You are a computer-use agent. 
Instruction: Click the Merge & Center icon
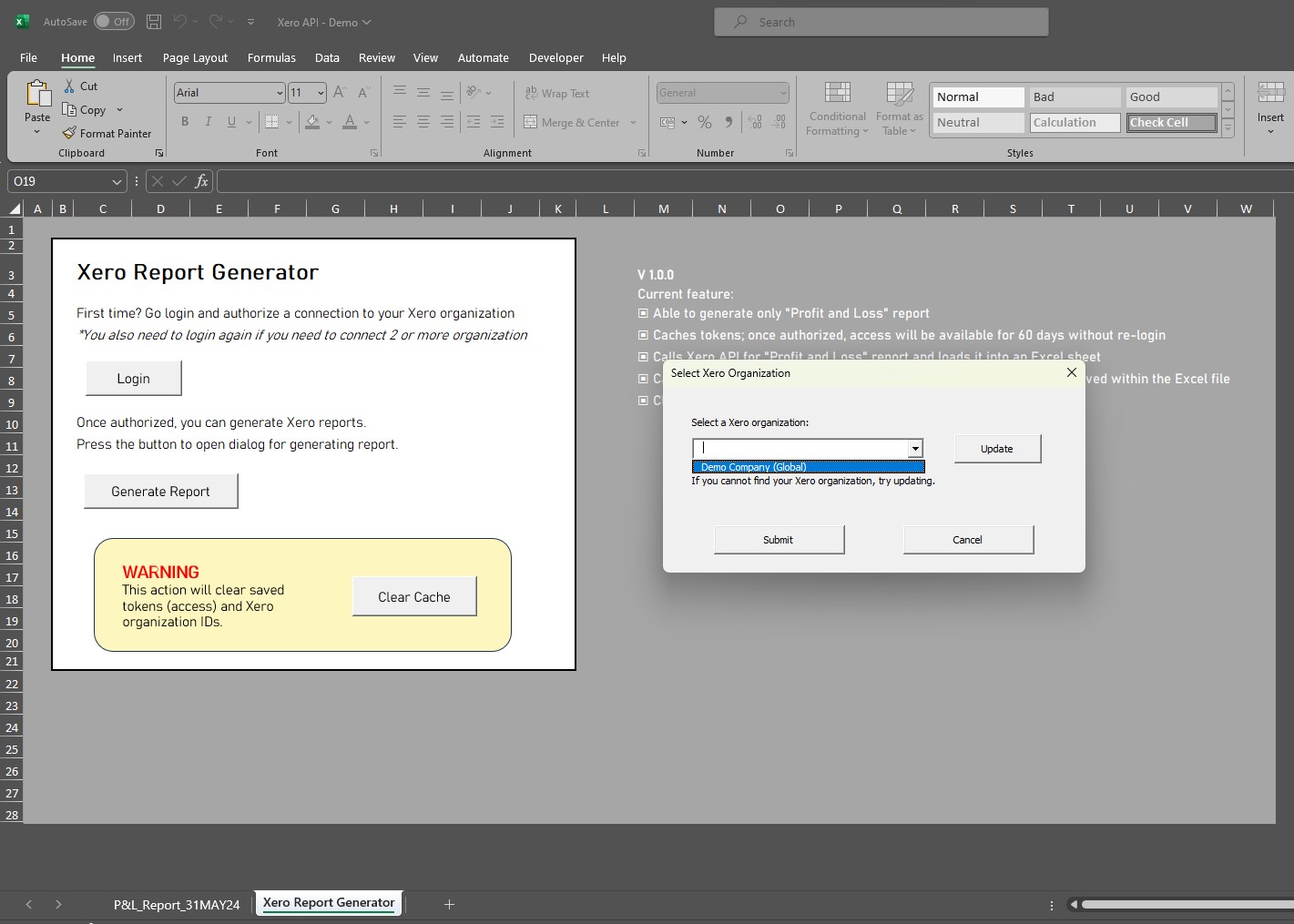click(x=531, y=122)
